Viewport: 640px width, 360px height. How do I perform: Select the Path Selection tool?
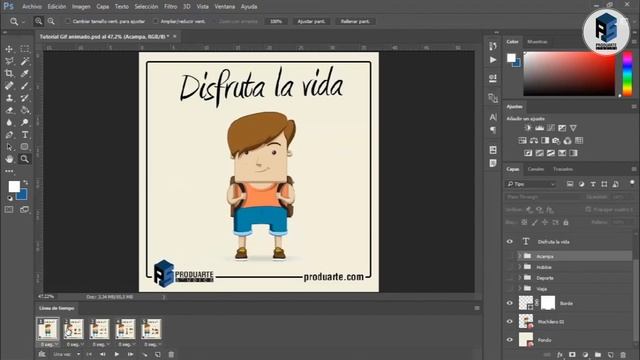pyautogui.click(x=9, y=147)
